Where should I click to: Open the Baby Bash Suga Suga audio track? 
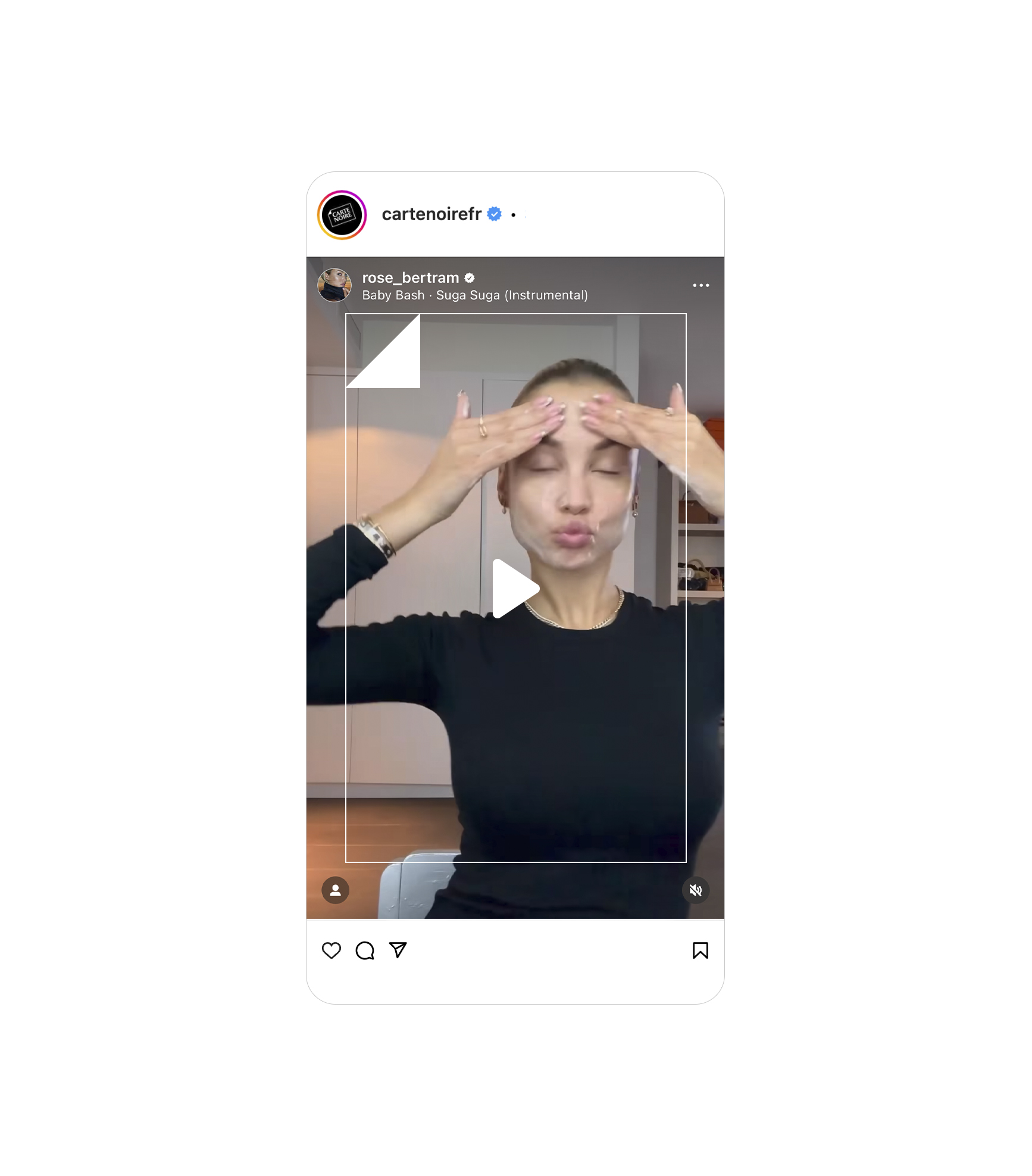pyautogui.click(x=475, y=295)
